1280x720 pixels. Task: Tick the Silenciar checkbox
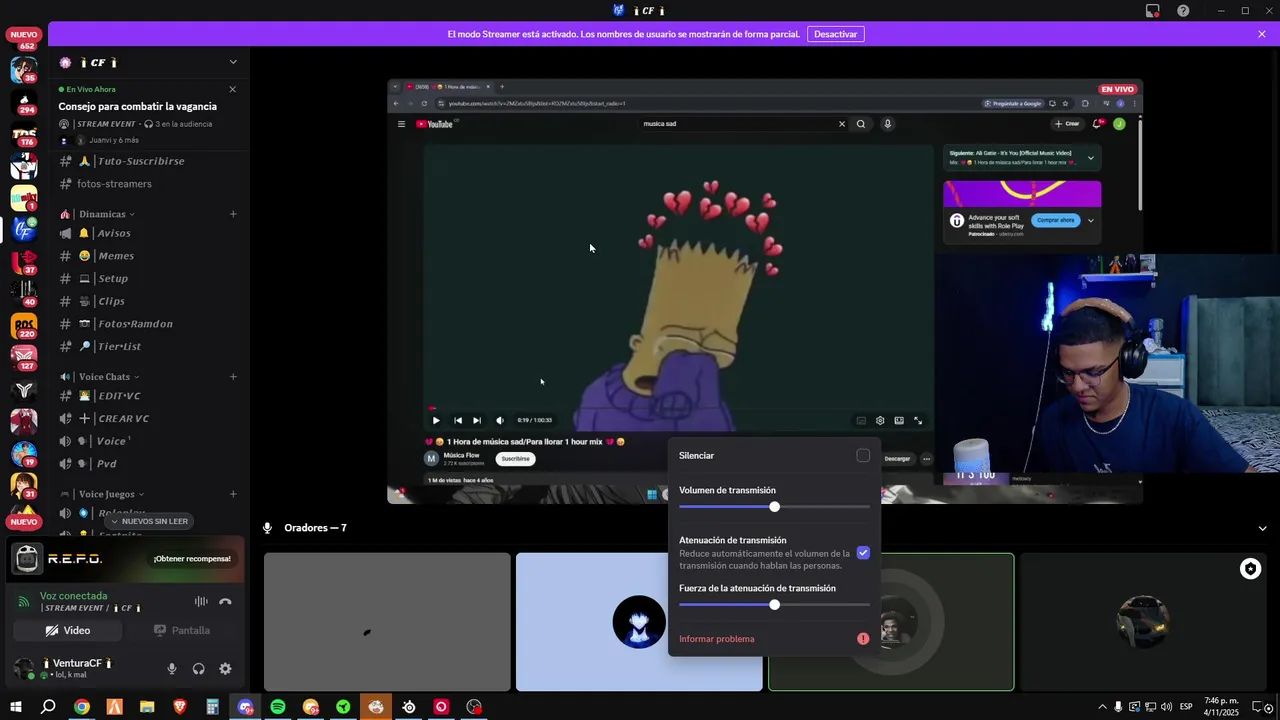[x=863, y=456]
